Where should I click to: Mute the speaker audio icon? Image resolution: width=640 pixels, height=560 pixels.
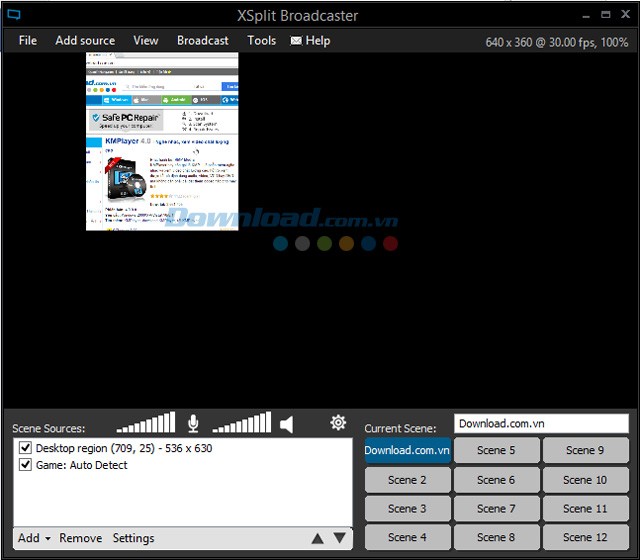[287, 424]
